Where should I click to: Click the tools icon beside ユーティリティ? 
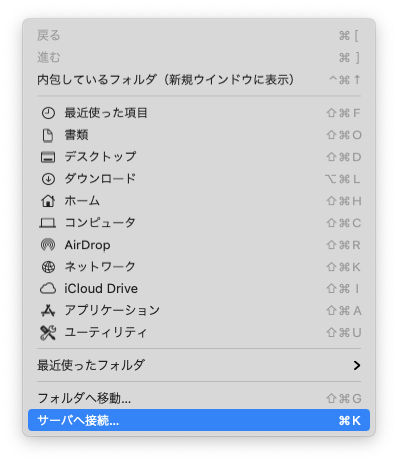(x=48, y=333)
